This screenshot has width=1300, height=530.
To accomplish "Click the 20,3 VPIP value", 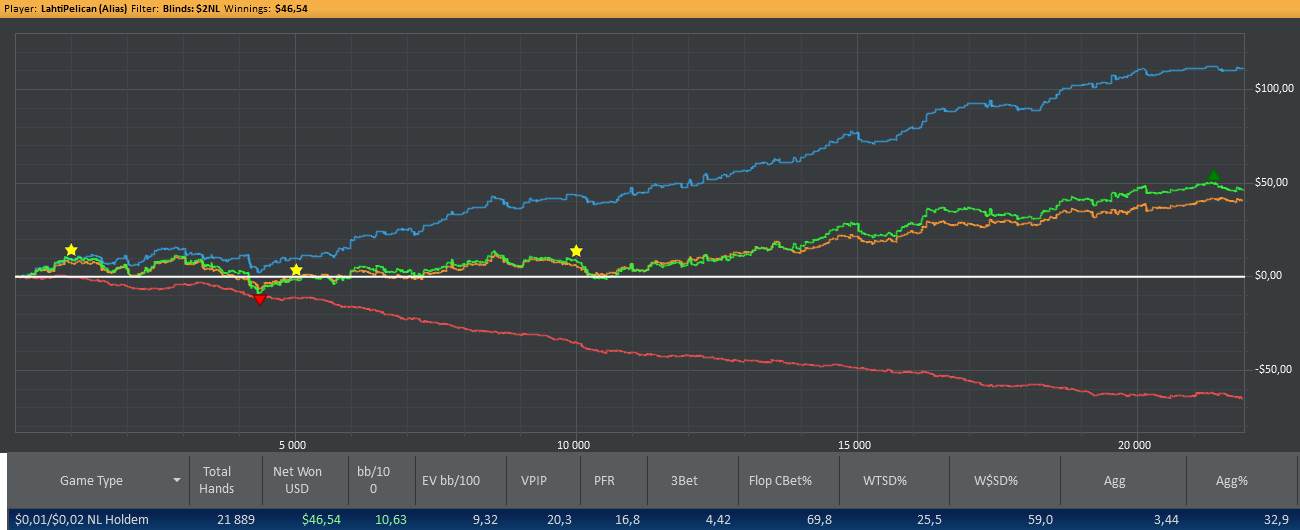I will click(559, 520).
